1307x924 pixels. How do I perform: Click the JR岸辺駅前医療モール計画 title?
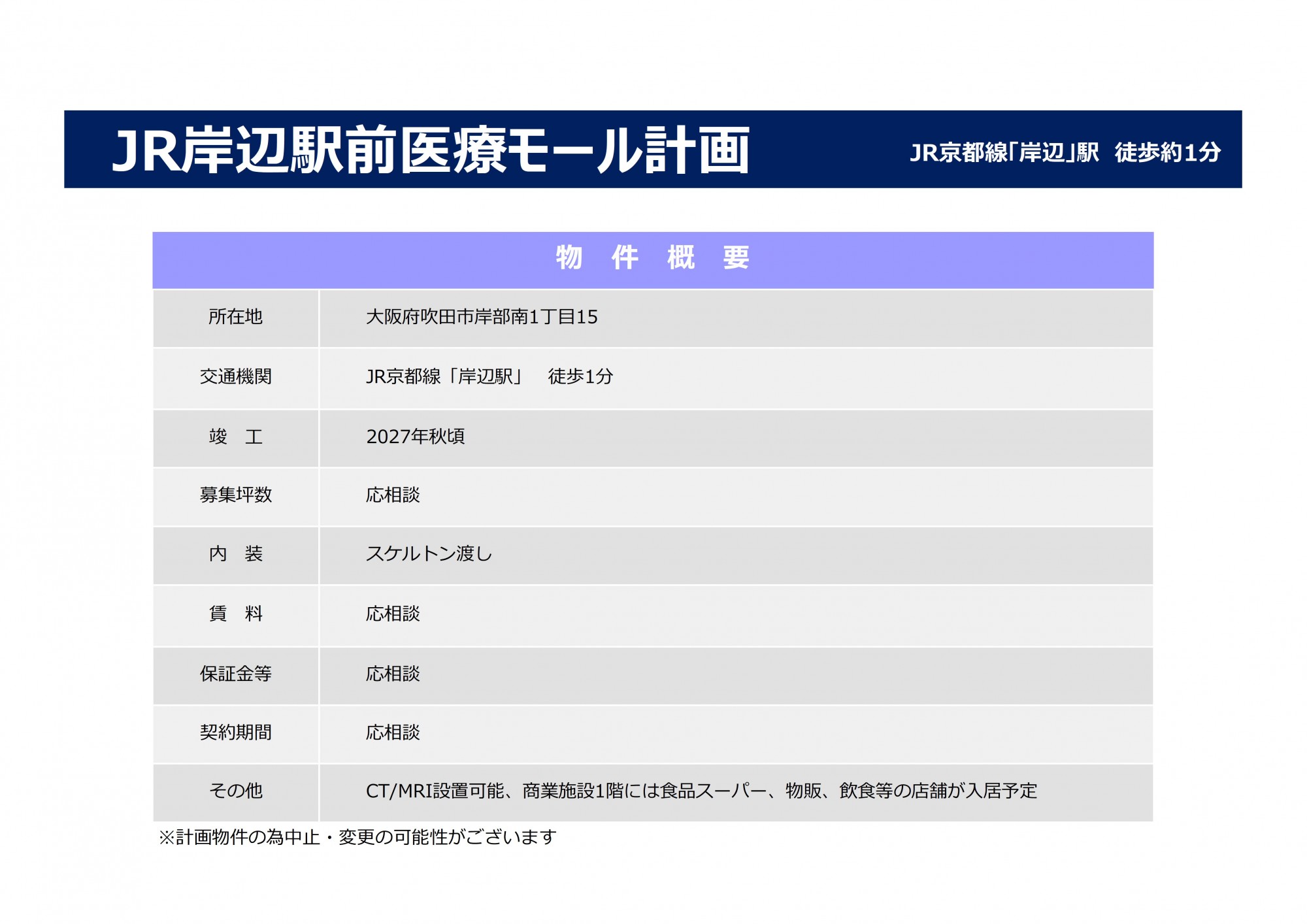(430, 151)
